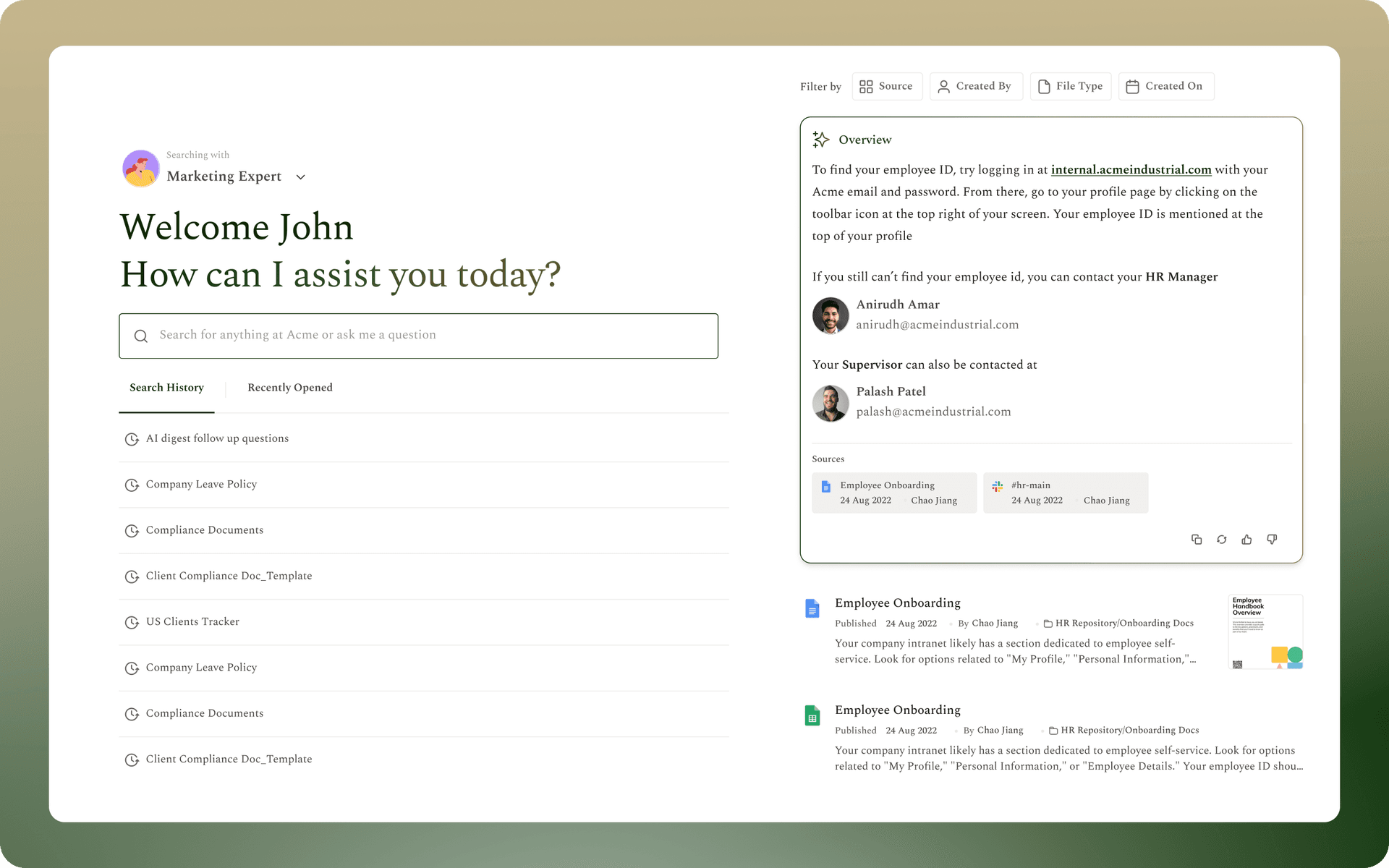Image resolution: width=1389 pixels, height=868 pixels.
Task: Click the Slack icon in #hr-main source
Action: coord(998,486)
